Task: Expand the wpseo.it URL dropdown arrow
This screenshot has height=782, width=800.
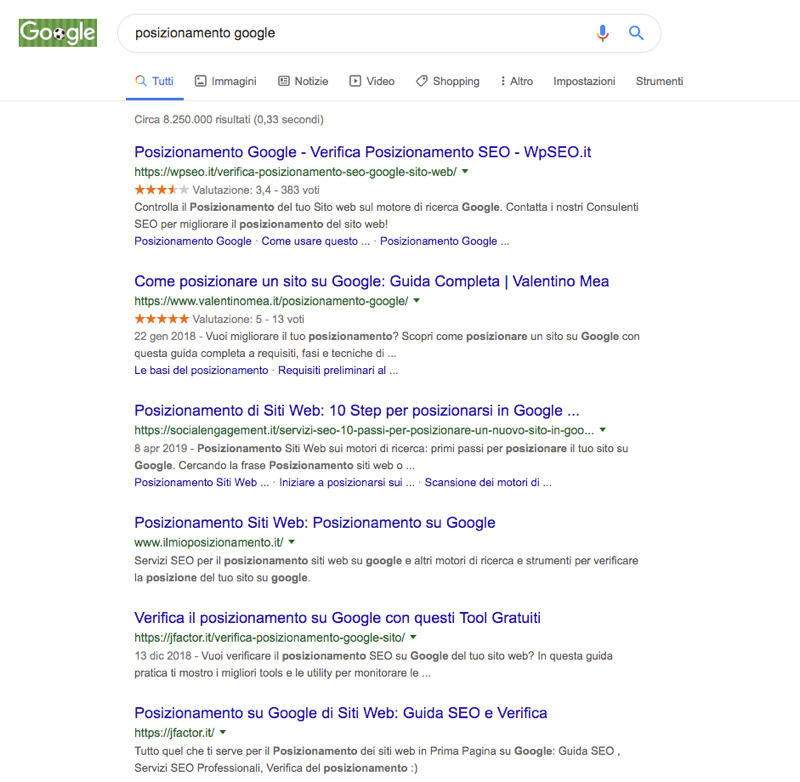Action: click(465, 172)
